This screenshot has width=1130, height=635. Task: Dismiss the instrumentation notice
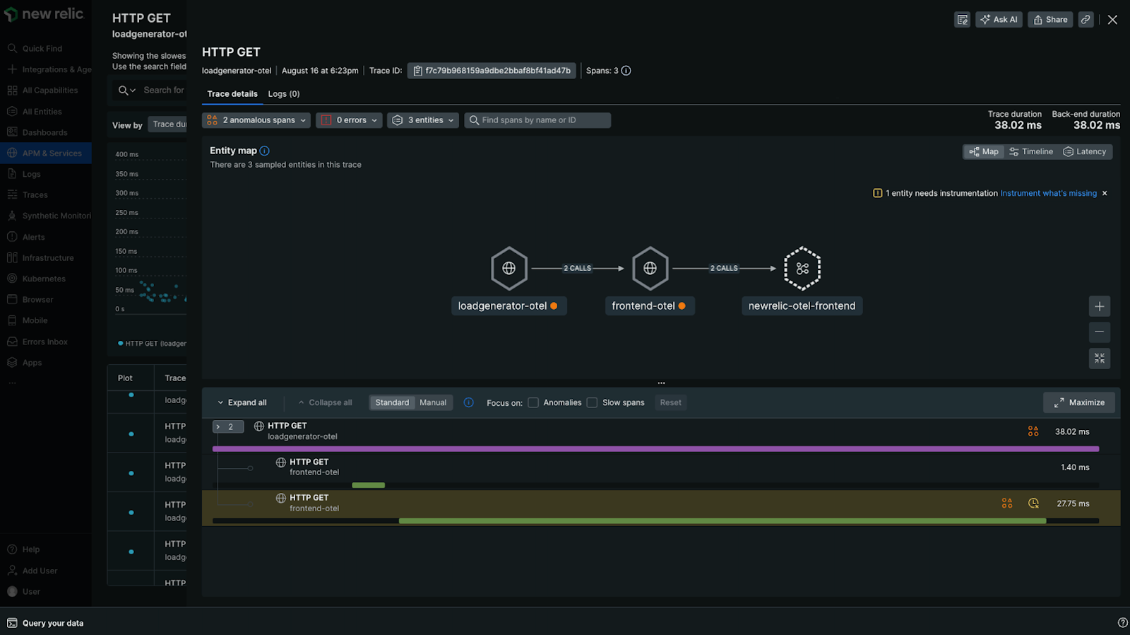1104,193
